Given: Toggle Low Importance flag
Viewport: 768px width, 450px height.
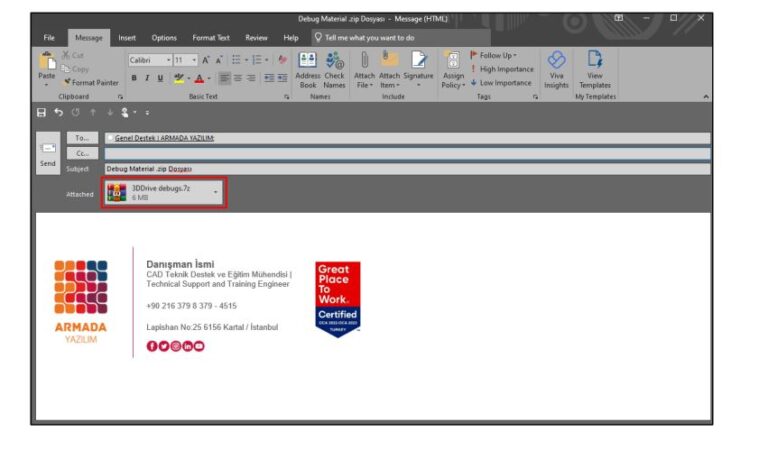Looking at the screenshot, I should (x=503, y=83).
